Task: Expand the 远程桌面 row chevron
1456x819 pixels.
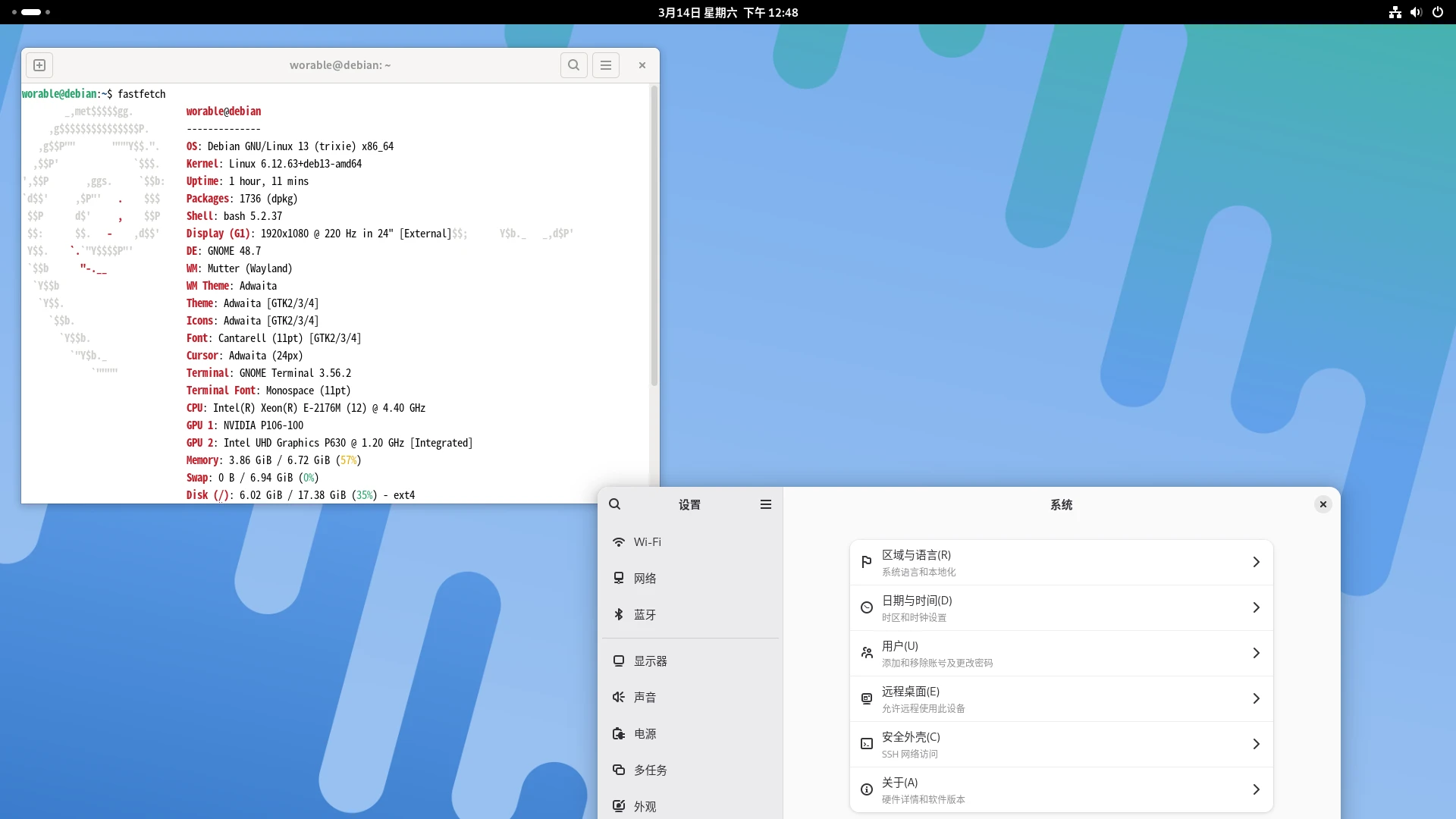Action: pos(1256,698)
